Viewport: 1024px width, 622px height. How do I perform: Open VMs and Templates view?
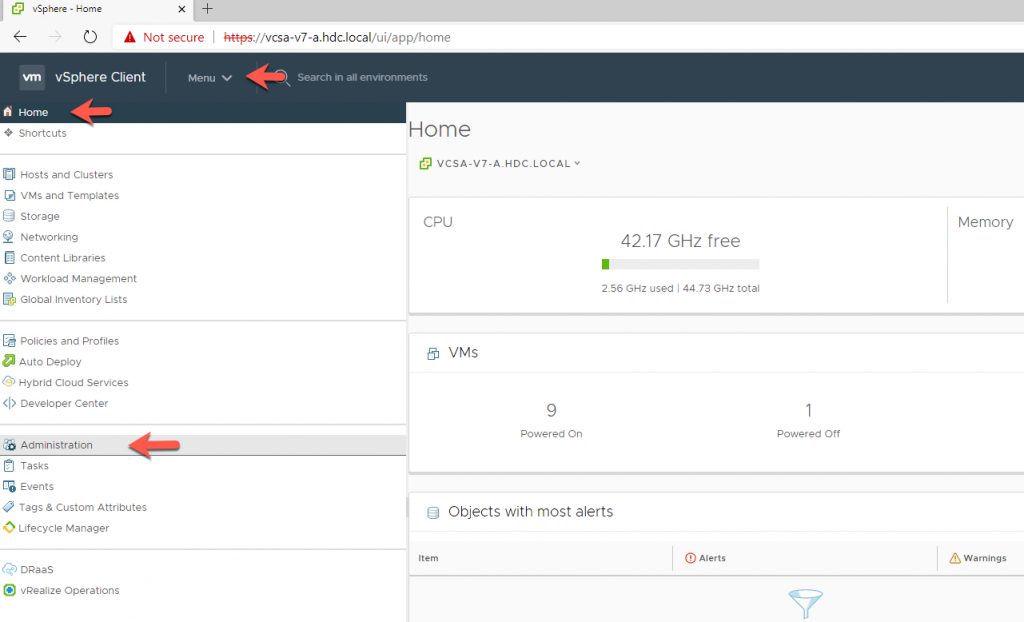[69, 195]
